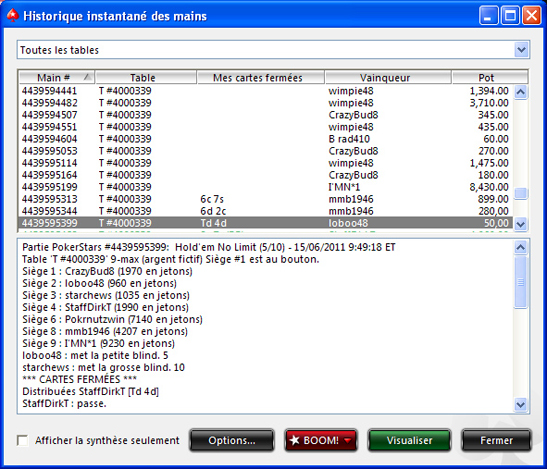Screen dimensions: 547x469
Task: Select hand 4439595053 row
Action: point(265,151)
